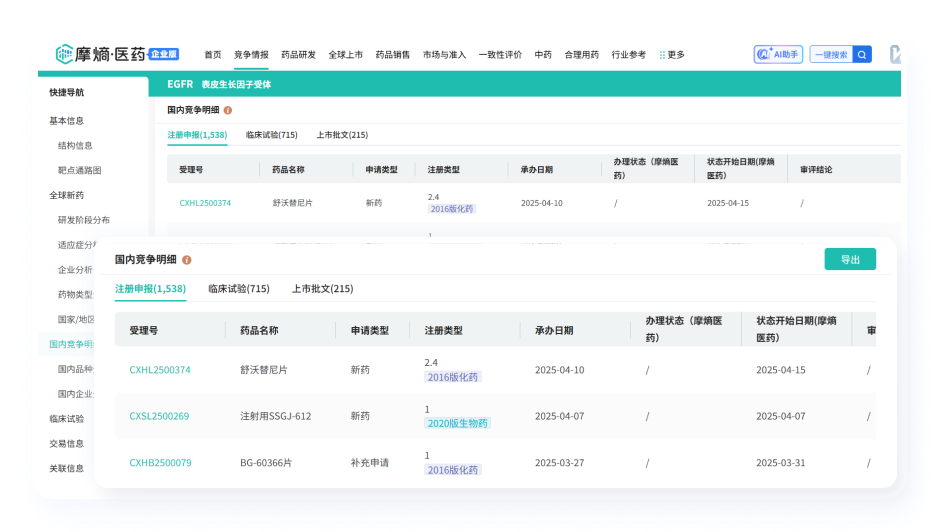Click BG-60366片 drug name cell

(266, 463)
